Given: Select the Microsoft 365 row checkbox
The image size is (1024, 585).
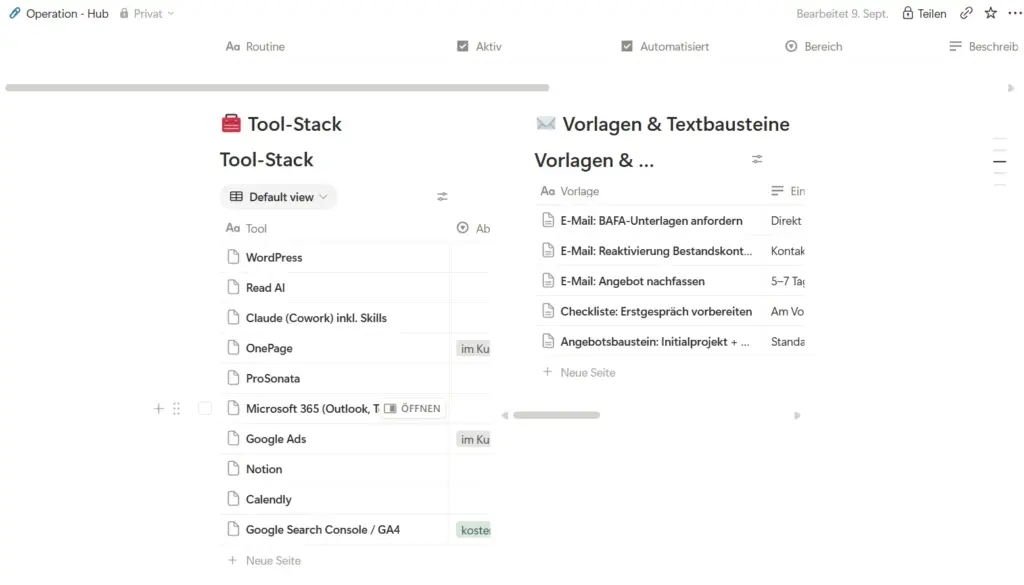Looking at the screenshot, I should (205, 409).
